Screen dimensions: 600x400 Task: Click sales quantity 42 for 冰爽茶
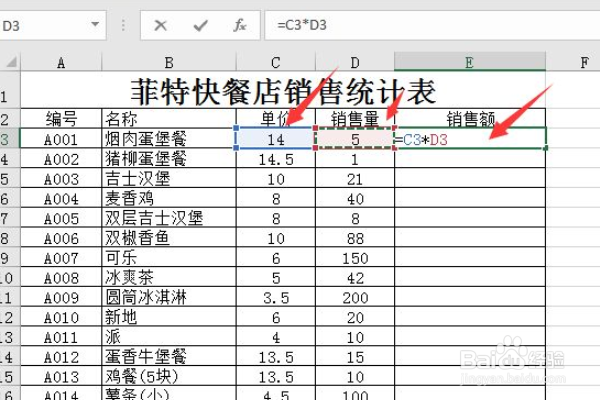click(x=355, y=278)
